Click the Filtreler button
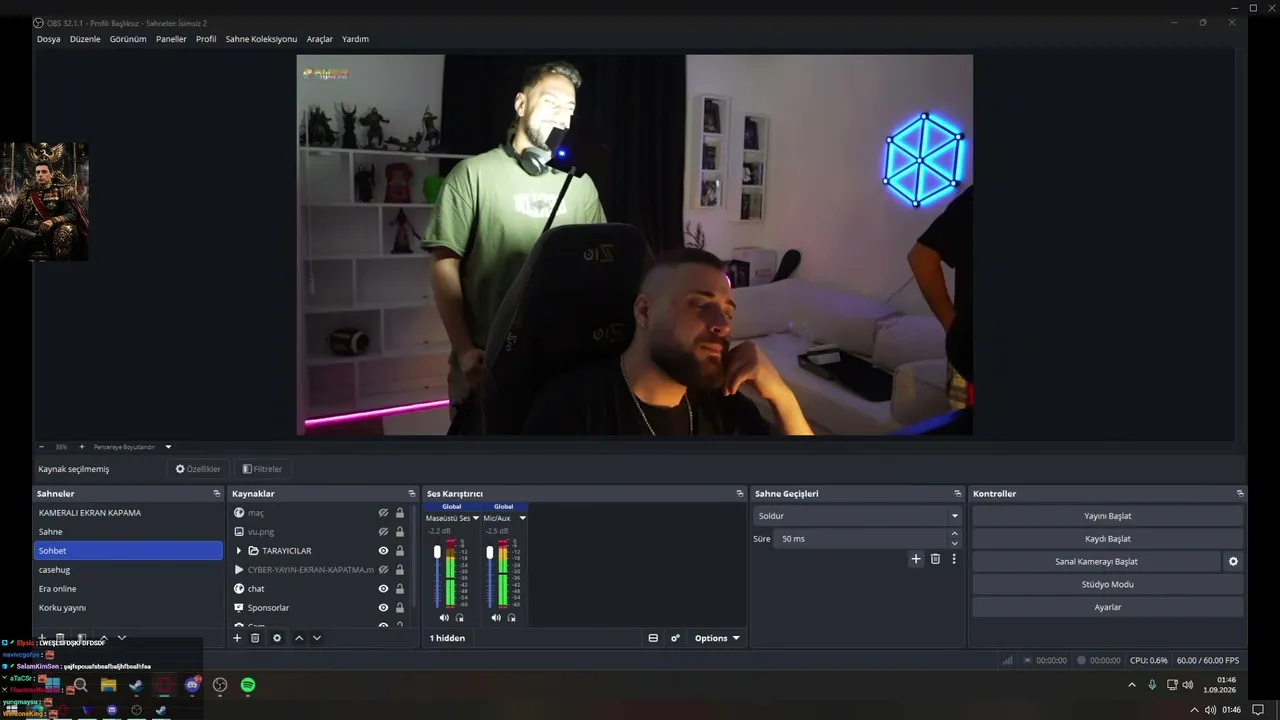This screenshot has height=720, width=1280. click(x=263, y=469)
